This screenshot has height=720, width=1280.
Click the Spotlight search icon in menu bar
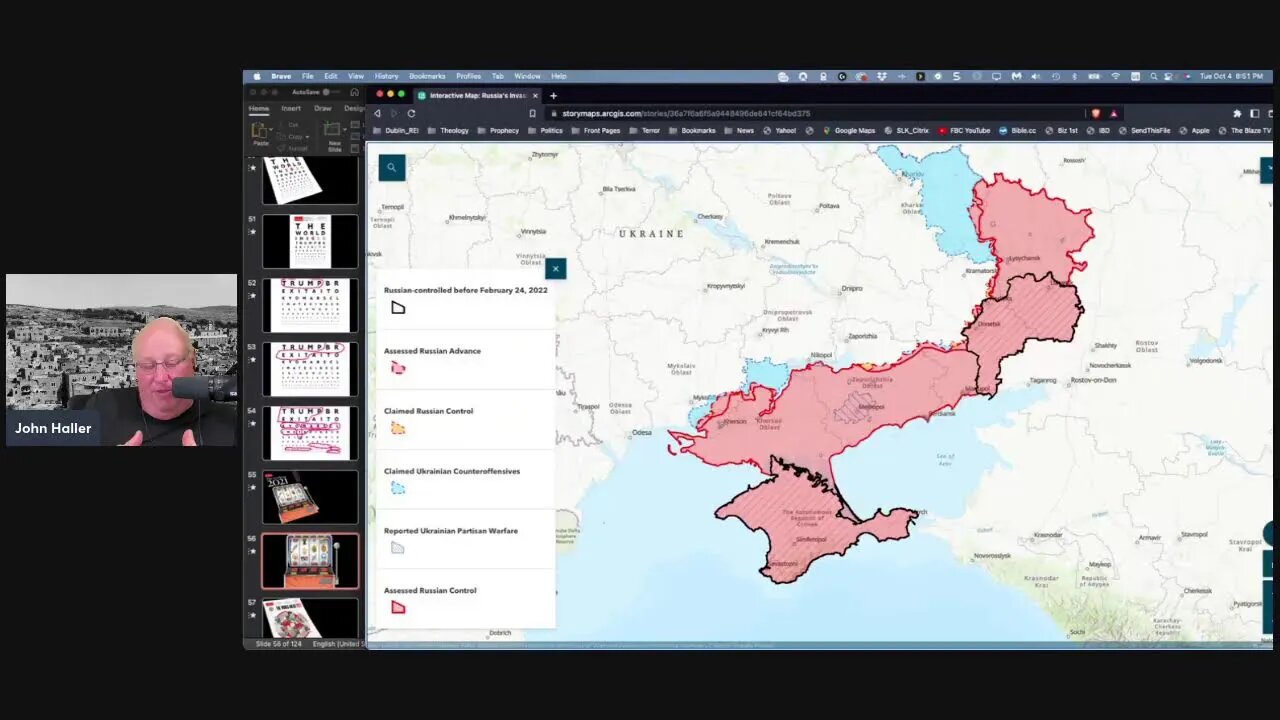click(x=1153, y=76)
